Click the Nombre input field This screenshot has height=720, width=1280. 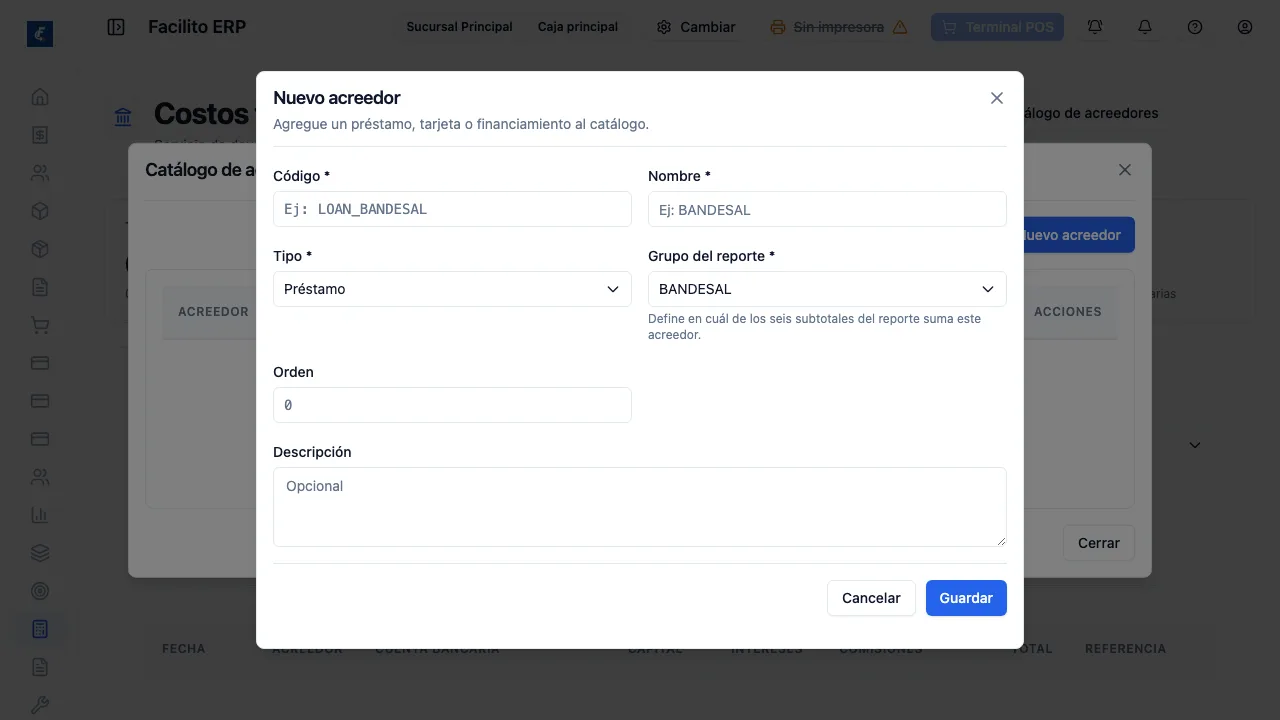tap(827, 209)
